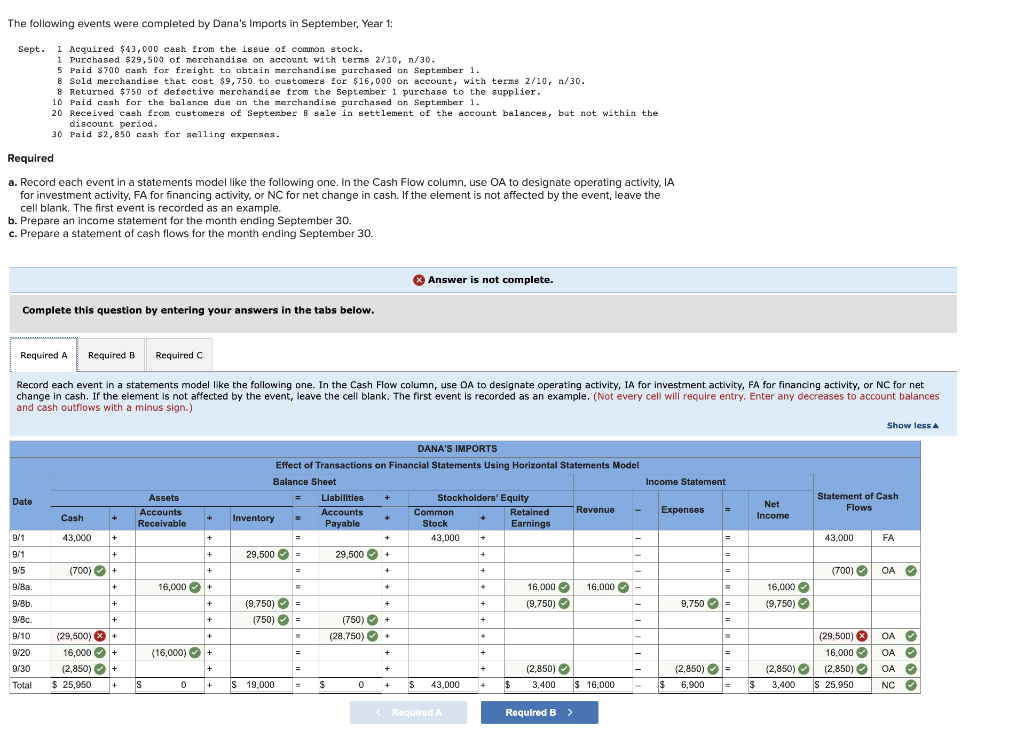Click the green check beside Total row NC
Viewport: 1024px width, 736px height.
coord(911,685)
